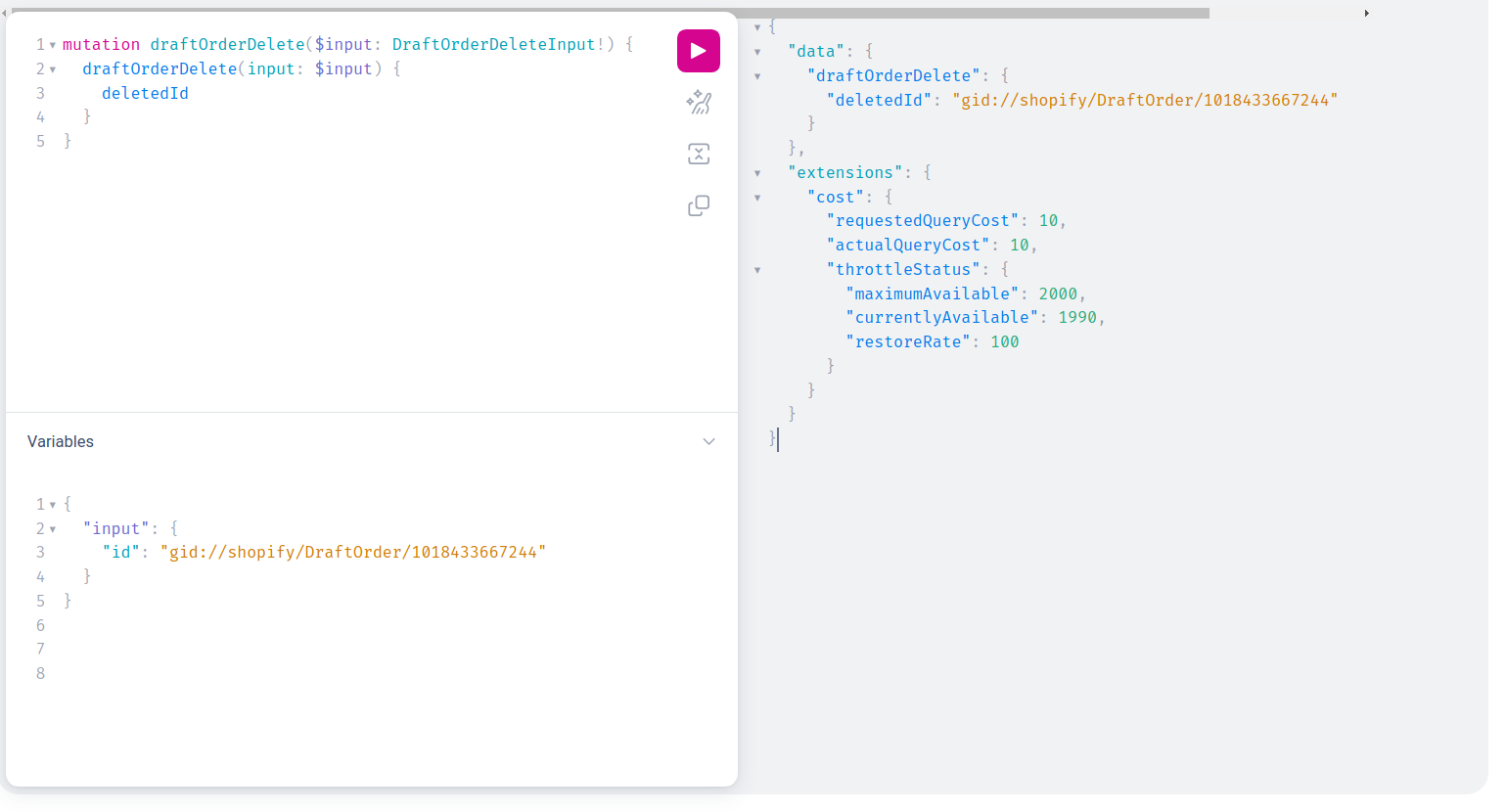Fold the draftOrderDelete block on query line 2
The width and height of the screenshot is (1506, 812).
(x=53, y=69)
